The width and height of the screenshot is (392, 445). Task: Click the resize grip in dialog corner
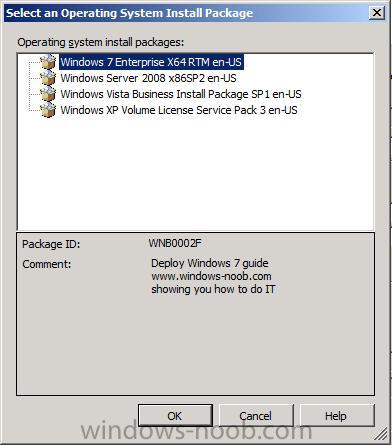point(380,434)
